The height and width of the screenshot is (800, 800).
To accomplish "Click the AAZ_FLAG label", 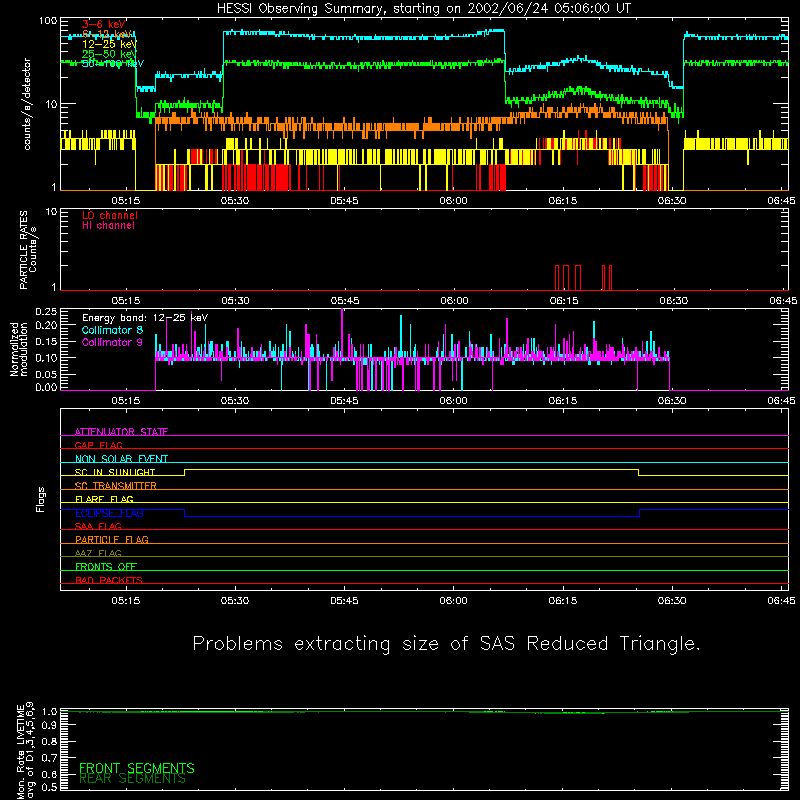I will 98,553.
